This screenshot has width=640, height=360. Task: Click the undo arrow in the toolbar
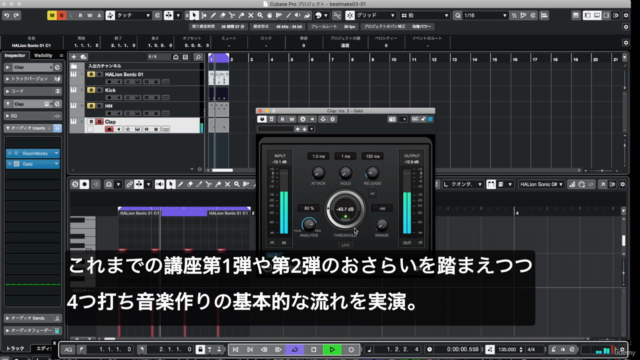click(x=7, y=16)
